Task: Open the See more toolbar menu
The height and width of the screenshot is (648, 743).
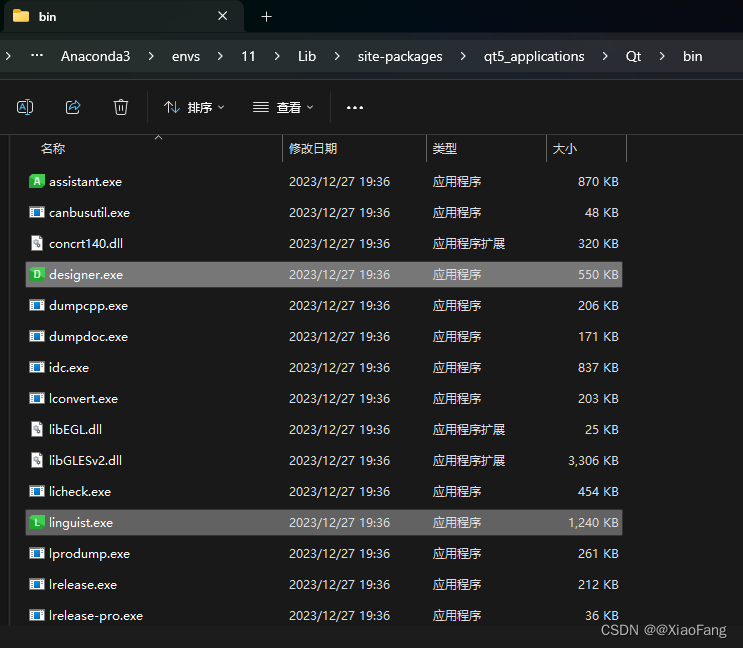Action: coord(355,108)
